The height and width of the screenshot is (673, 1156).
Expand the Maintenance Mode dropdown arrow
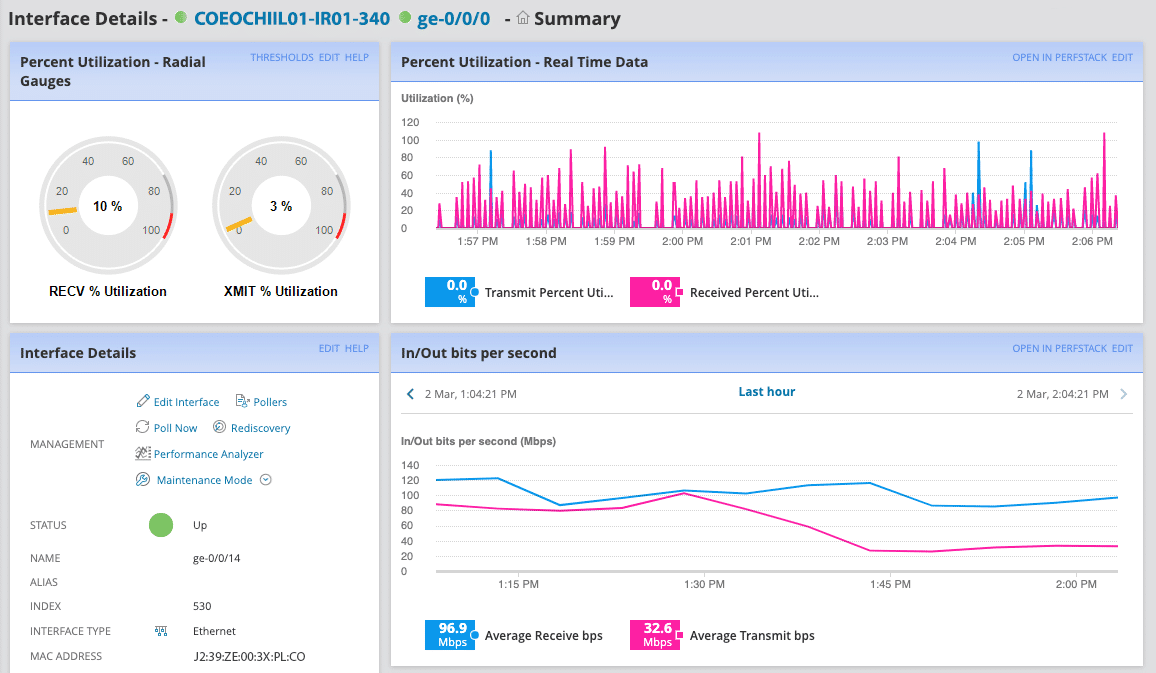coord(266,480)
